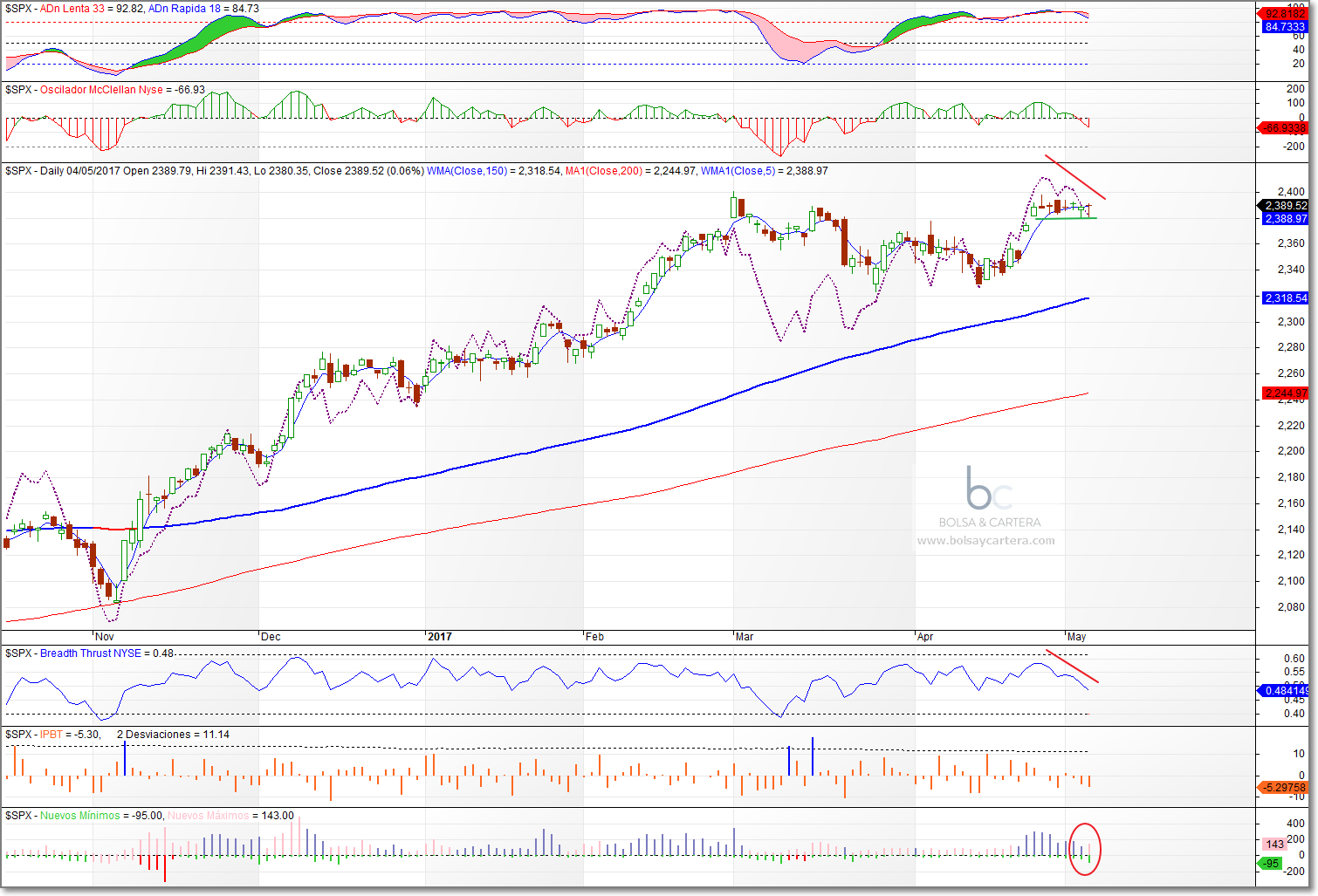Click the blue 84.7333 value tag
The height and width of the screenshot is (896, 1318).
[1285, 27]
